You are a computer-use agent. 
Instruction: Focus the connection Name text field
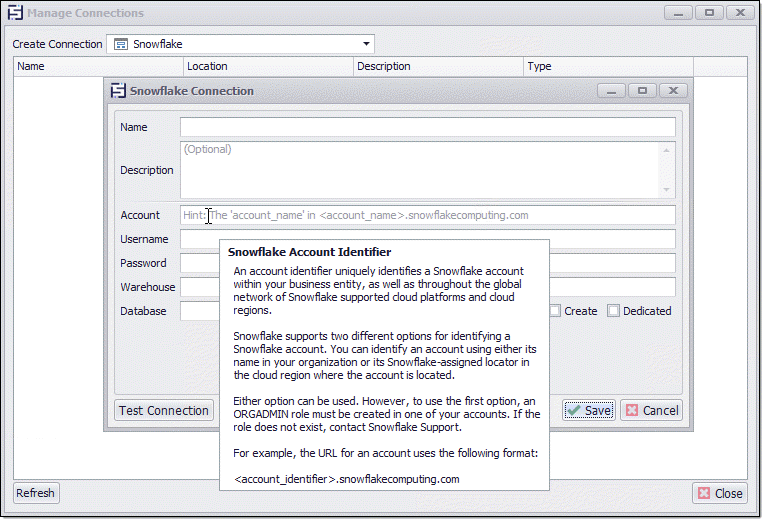427,127
